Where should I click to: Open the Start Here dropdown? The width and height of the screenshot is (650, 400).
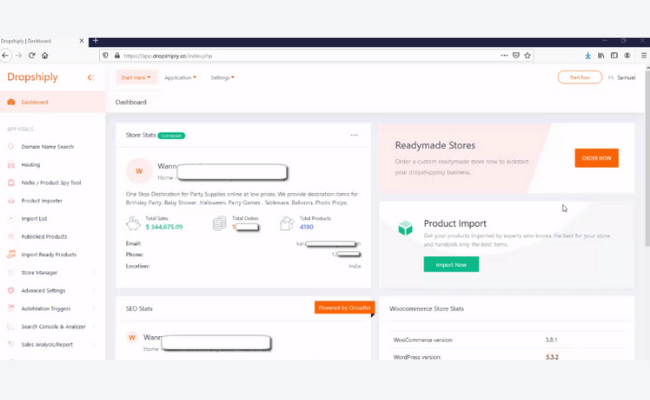pos(136,78)
